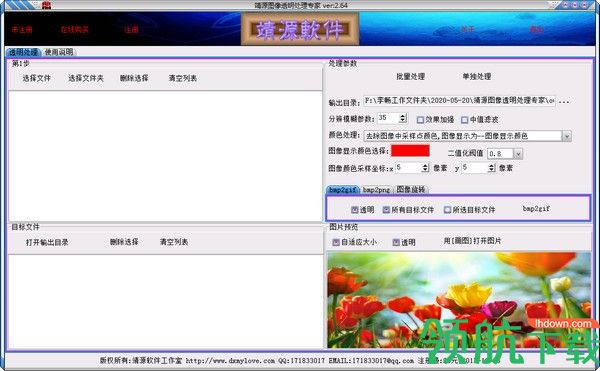600x371 pixels.
Task: Open the 关于 about link in banner
Action: (467, 29)
